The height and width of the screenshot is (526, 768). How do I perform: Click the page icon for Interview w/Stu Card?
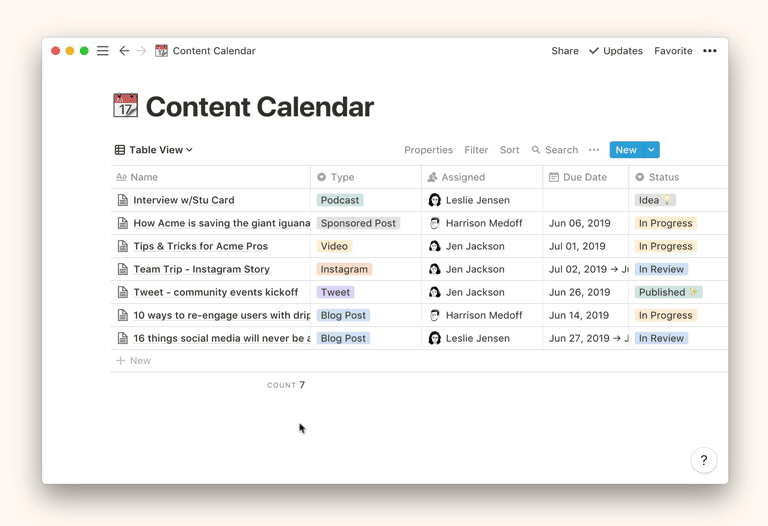point(122,200)
